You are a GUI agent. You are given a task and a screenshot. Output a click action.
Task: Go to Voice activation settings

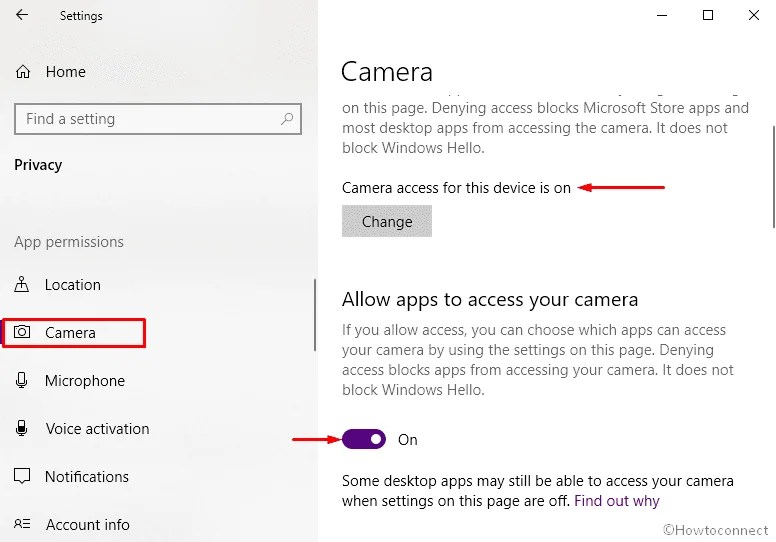point(97,429)
